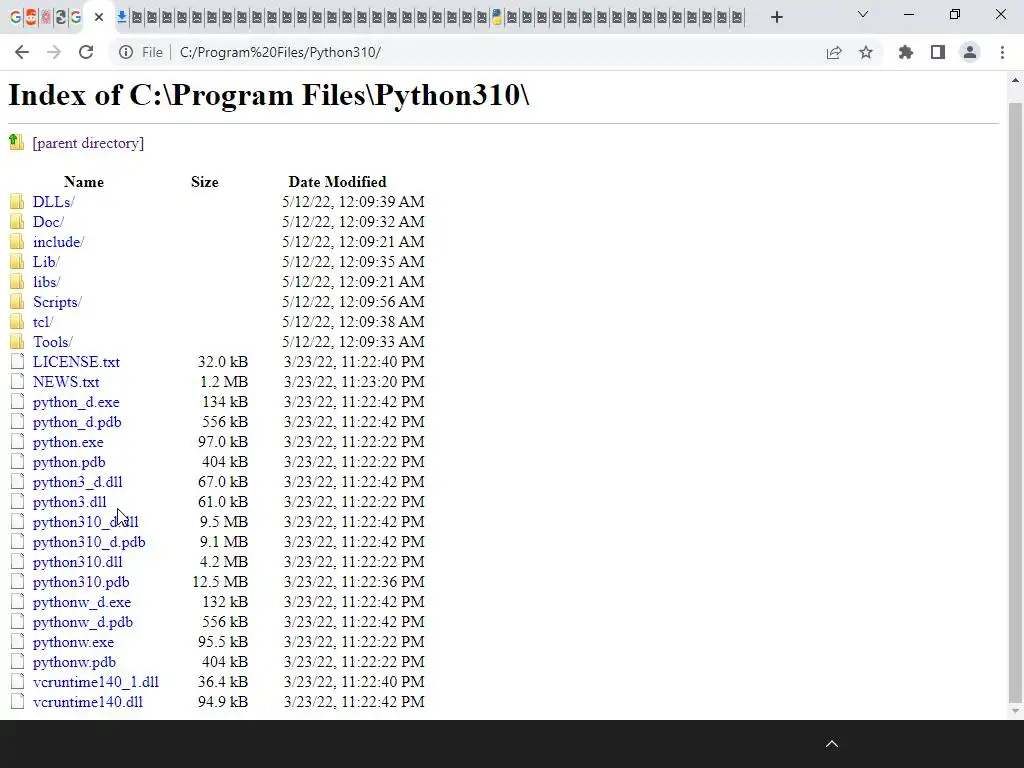Screen dimensions: 1024x768
Task: Click the python.exe file icon
Action: pos(18,441)
